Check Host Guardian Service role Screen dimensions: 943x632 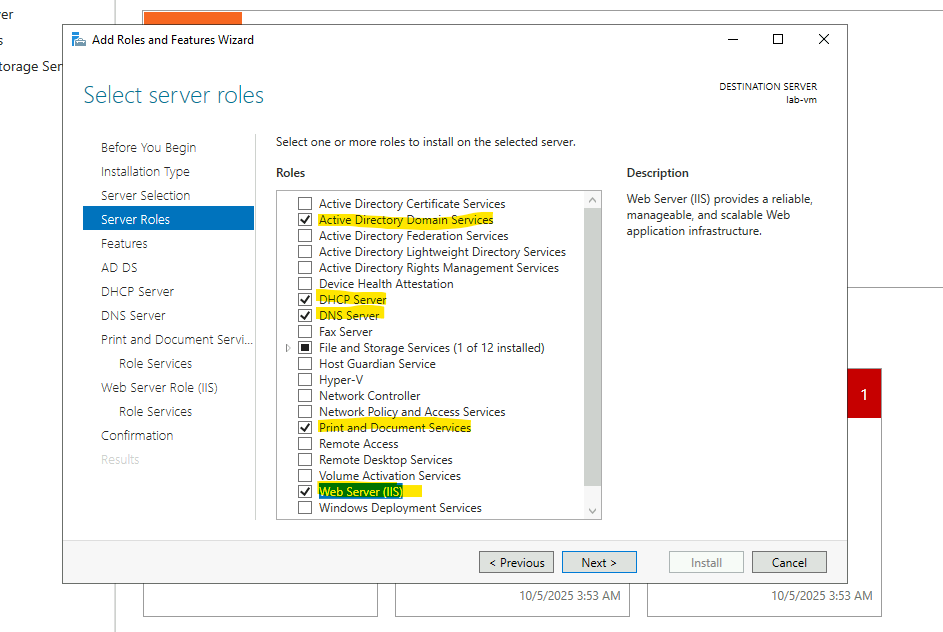point(305,364)
